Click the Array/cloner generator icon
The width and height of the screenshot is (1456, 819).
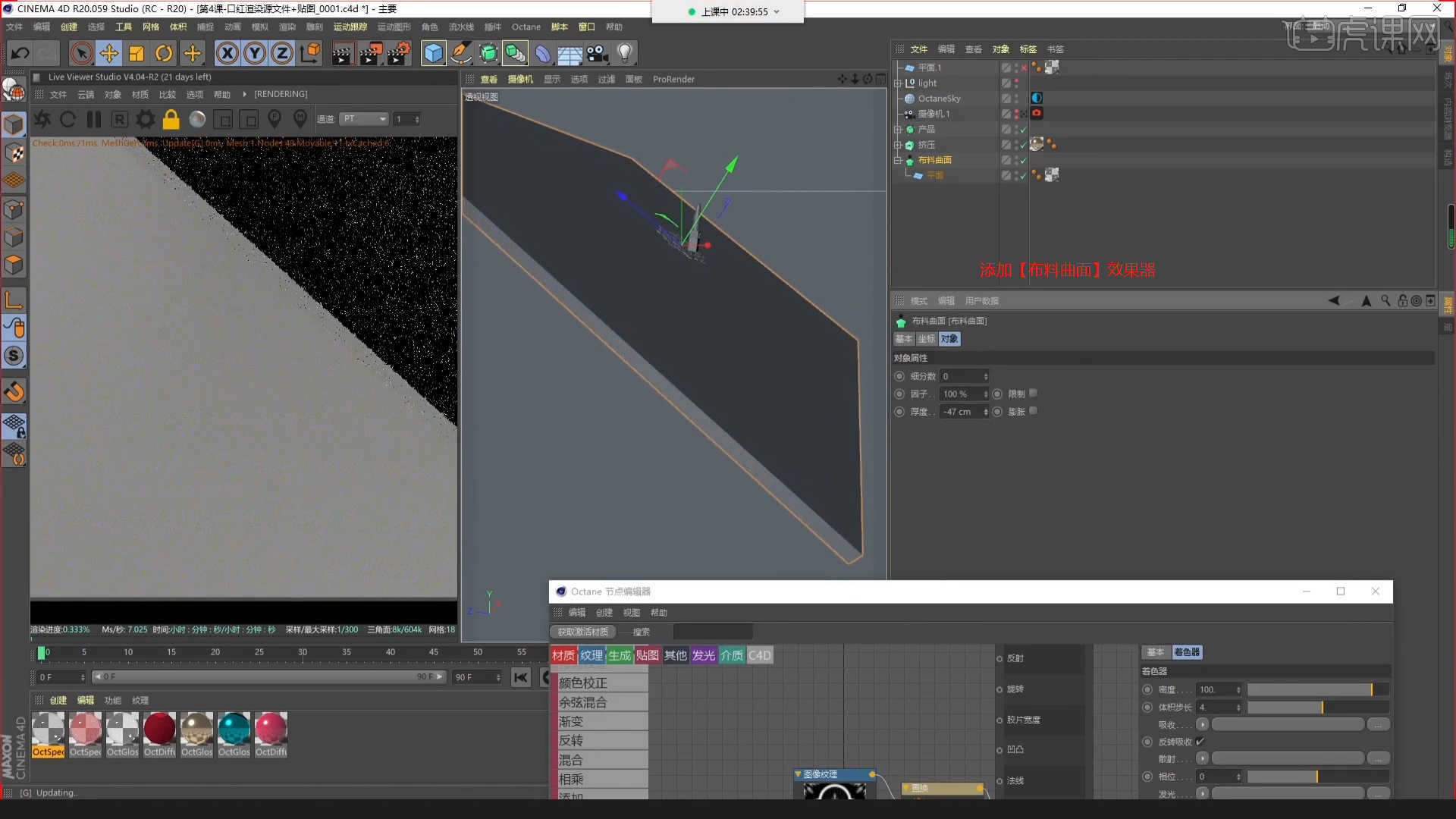coord(515,53)
